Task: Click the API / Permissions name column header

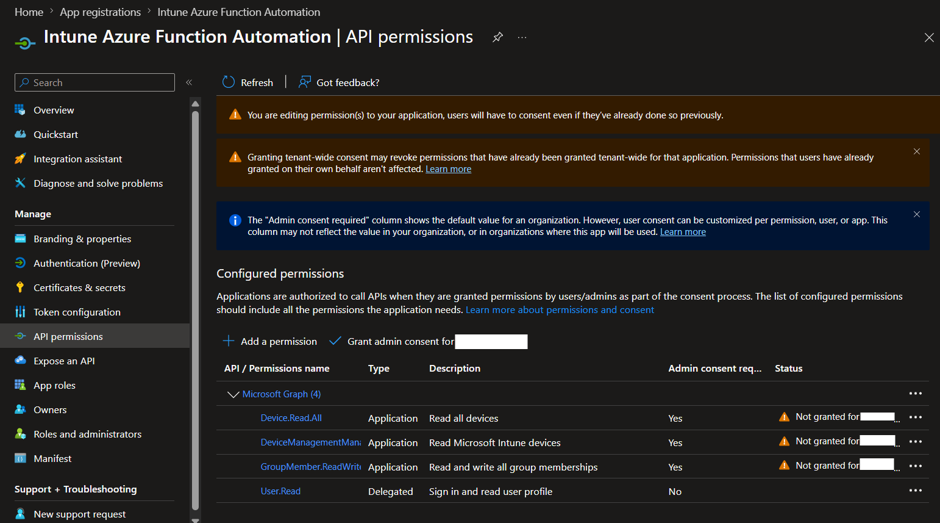Action: coord(276,368)
